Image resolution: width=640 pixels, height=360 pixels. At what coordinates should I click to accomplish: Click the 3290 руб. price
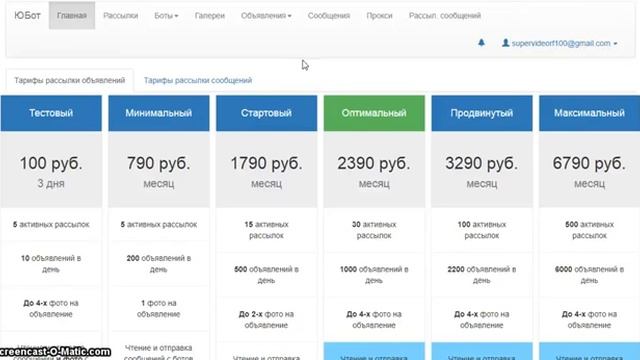tap(482, 163)
